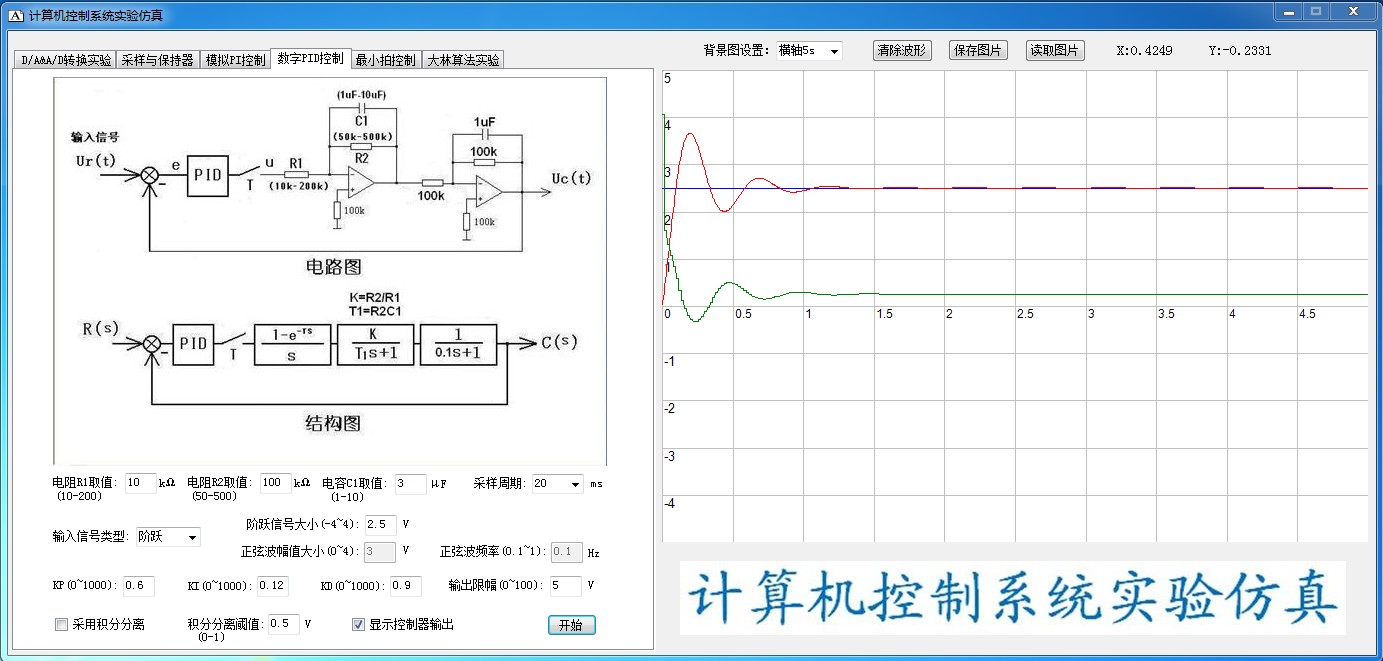
Task: Click the KP gain input field
Action: click(139, 585)
